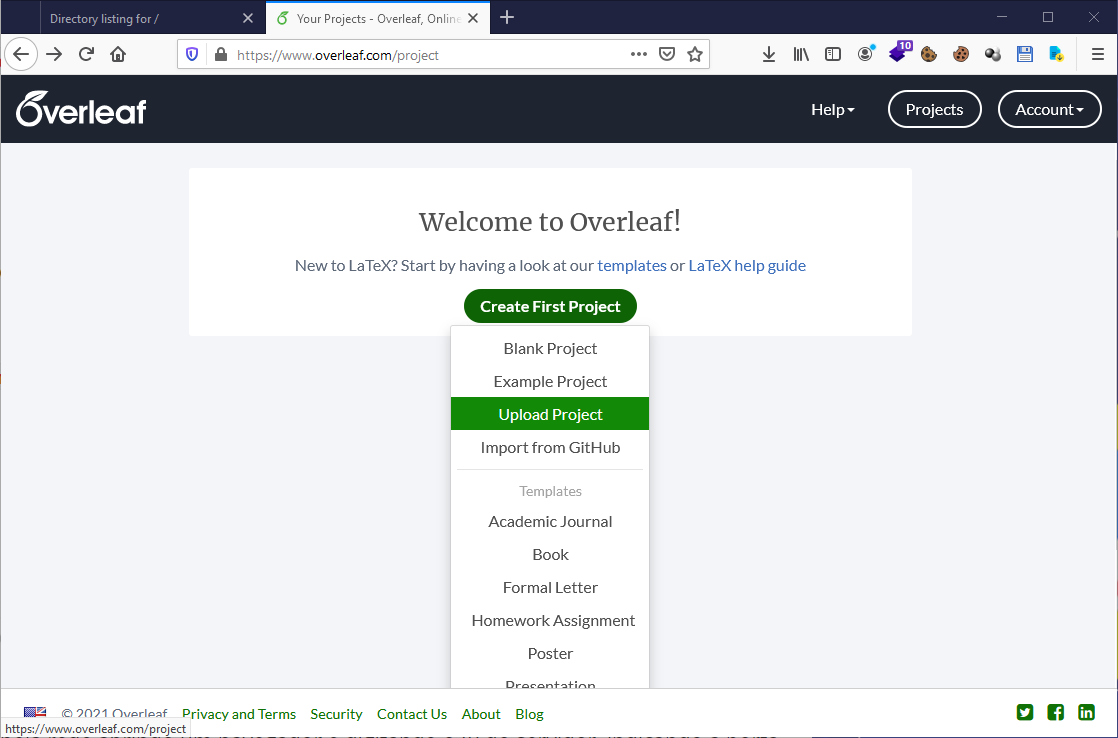Image resolution: width=1118 pixels, height=738 pixels.
Task: Pick the Book template
Action: coord(550,555)
